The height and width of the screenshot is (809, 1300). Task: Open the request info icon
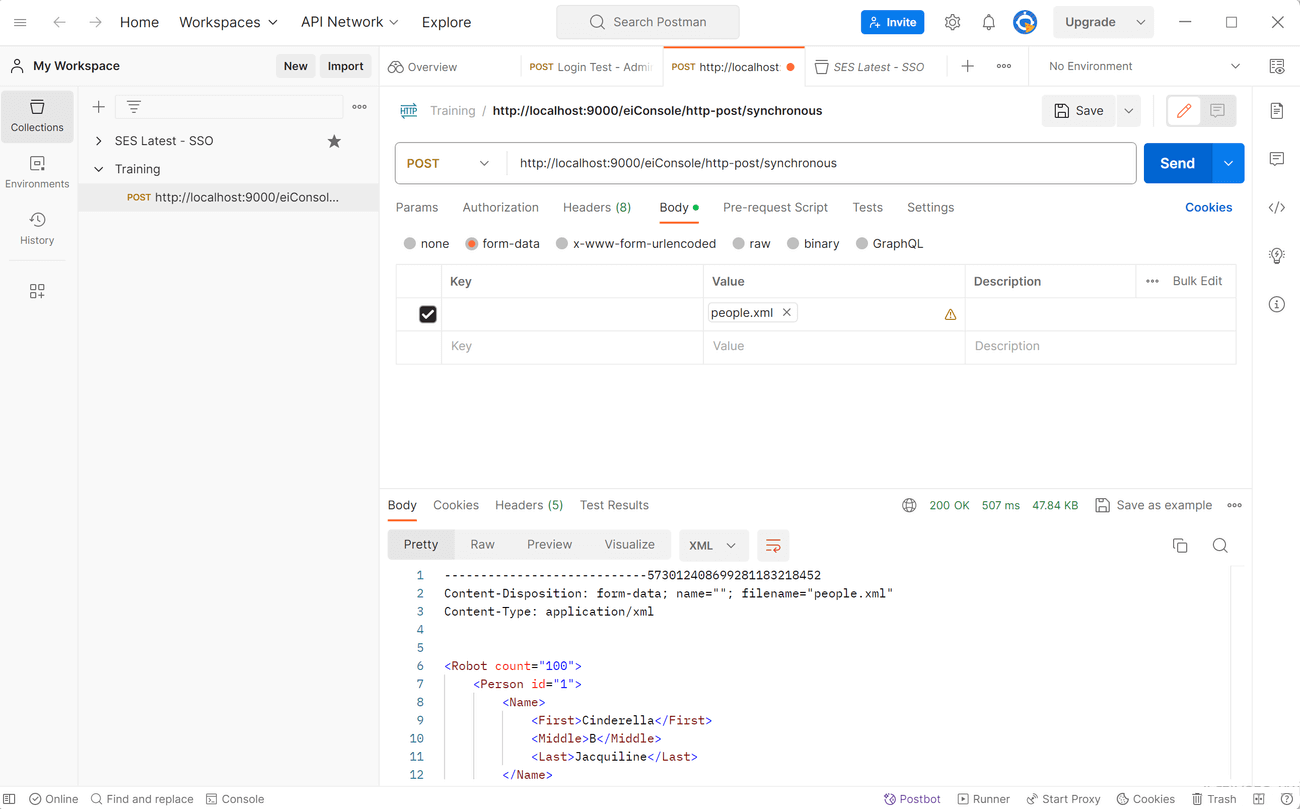pyautogui.click(x=1277, y=304)
